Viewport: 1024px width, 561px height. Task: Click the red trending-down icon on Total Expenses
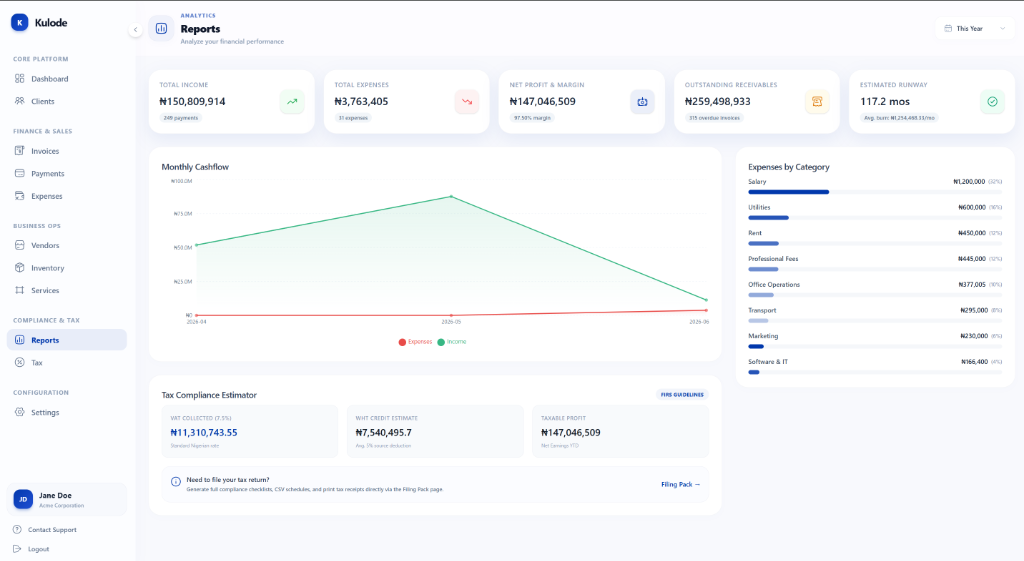point(467,102)
